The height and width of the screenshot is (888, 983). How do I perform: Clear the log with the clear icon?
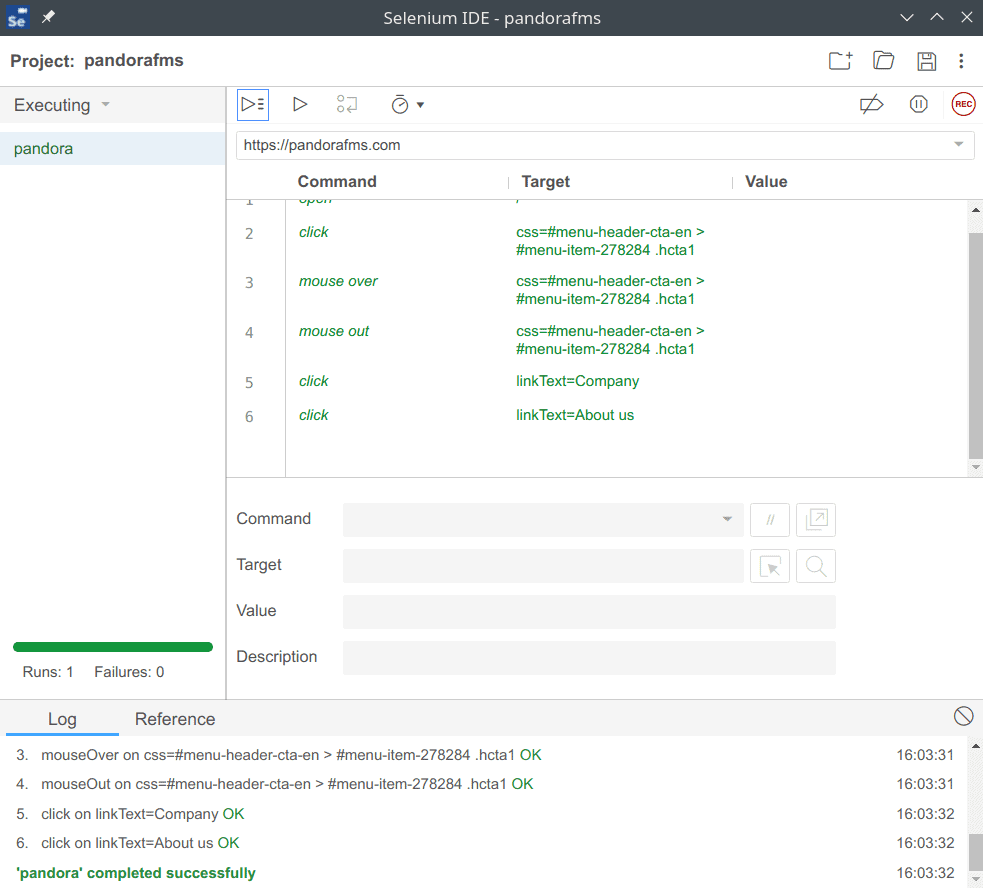click(964, 716)
